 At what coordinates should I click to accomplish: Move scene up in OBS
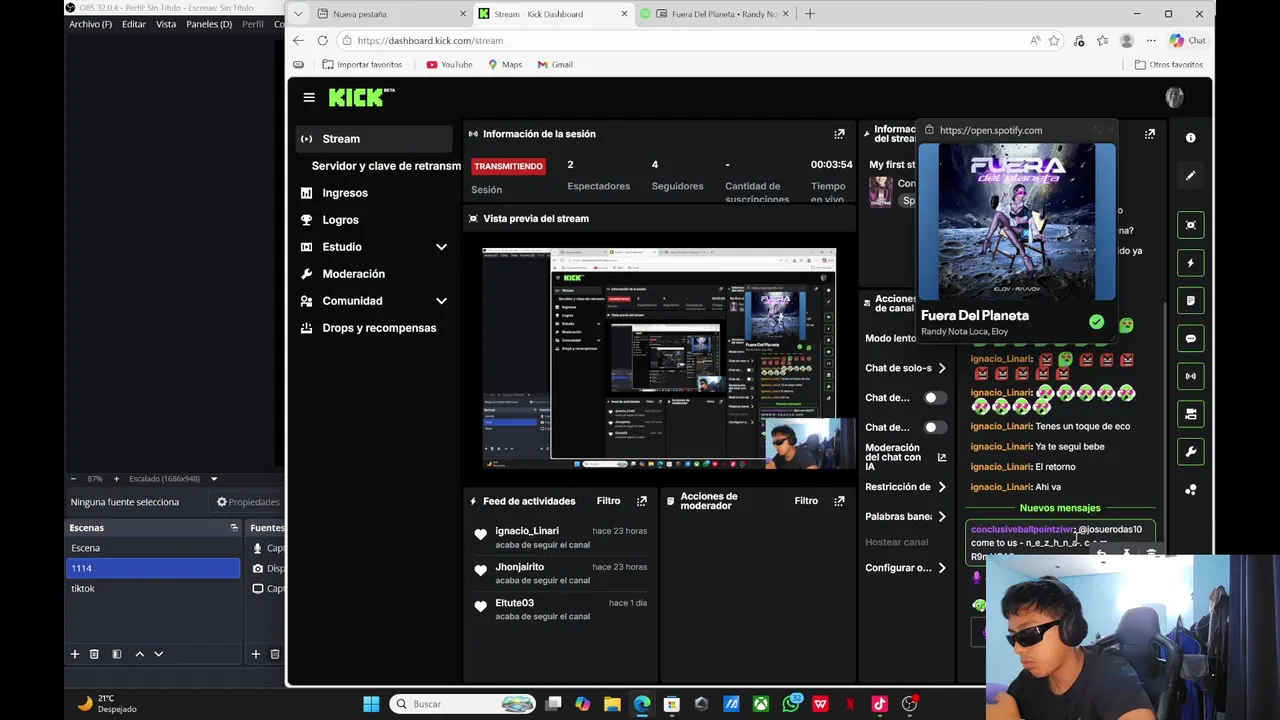[x=139, y=654]
